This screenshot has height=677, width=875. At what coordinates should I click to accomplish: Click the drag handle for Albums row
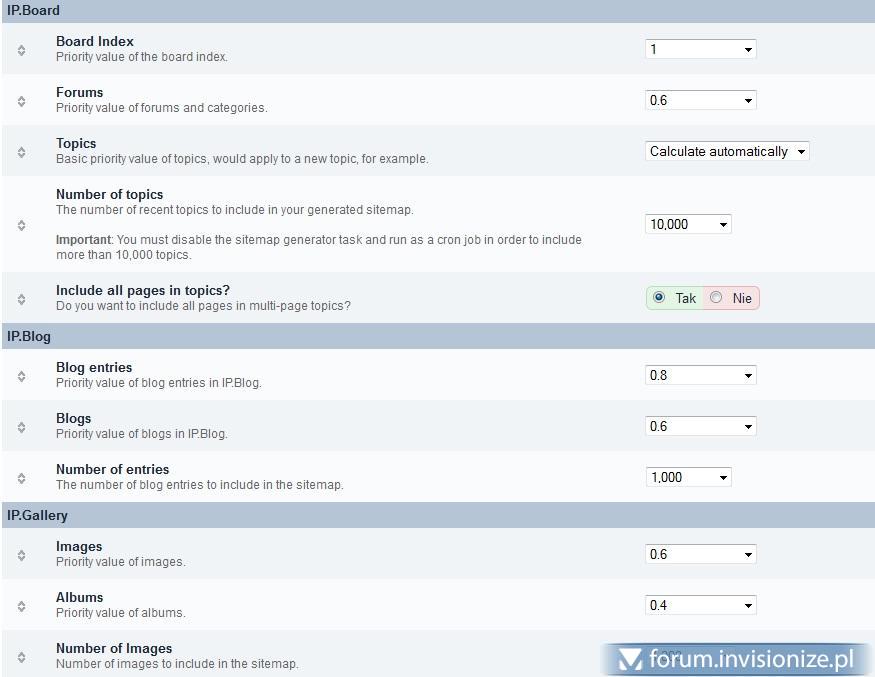22,606
